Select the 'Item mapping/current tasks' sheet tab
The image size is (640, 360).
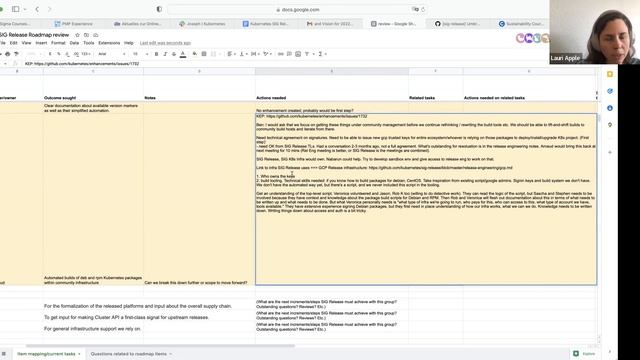pos(46,354)
